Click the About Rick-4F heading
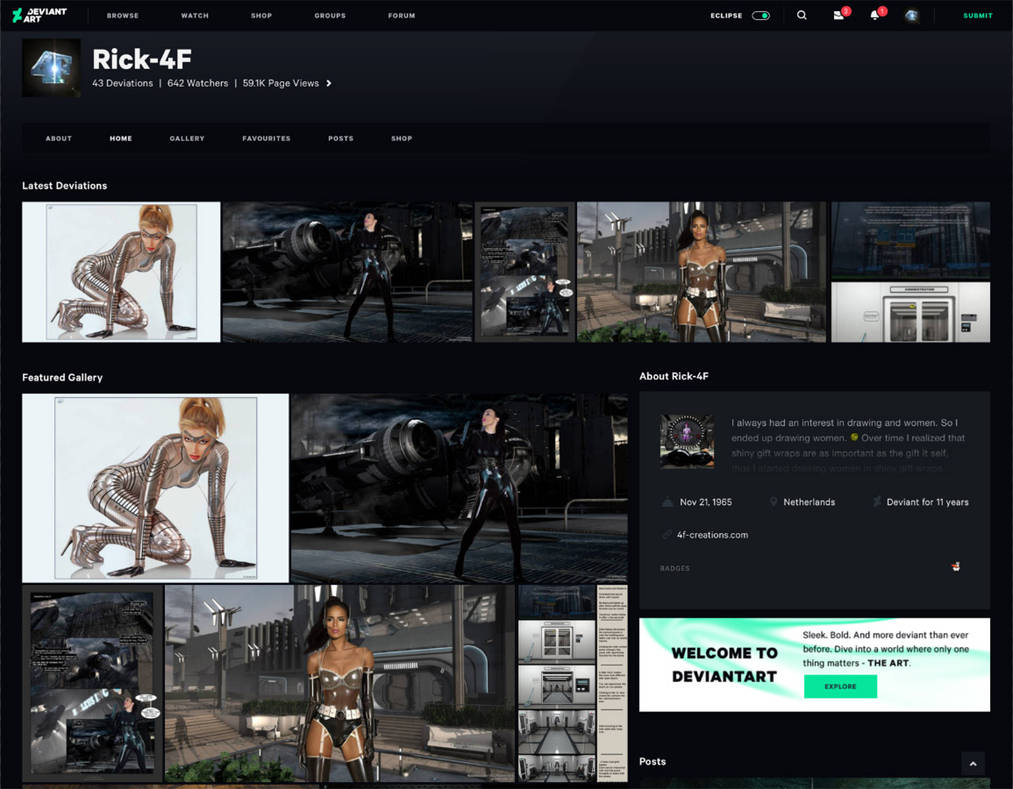Viewport: 1013px width, 789px height. pos(674,376)
